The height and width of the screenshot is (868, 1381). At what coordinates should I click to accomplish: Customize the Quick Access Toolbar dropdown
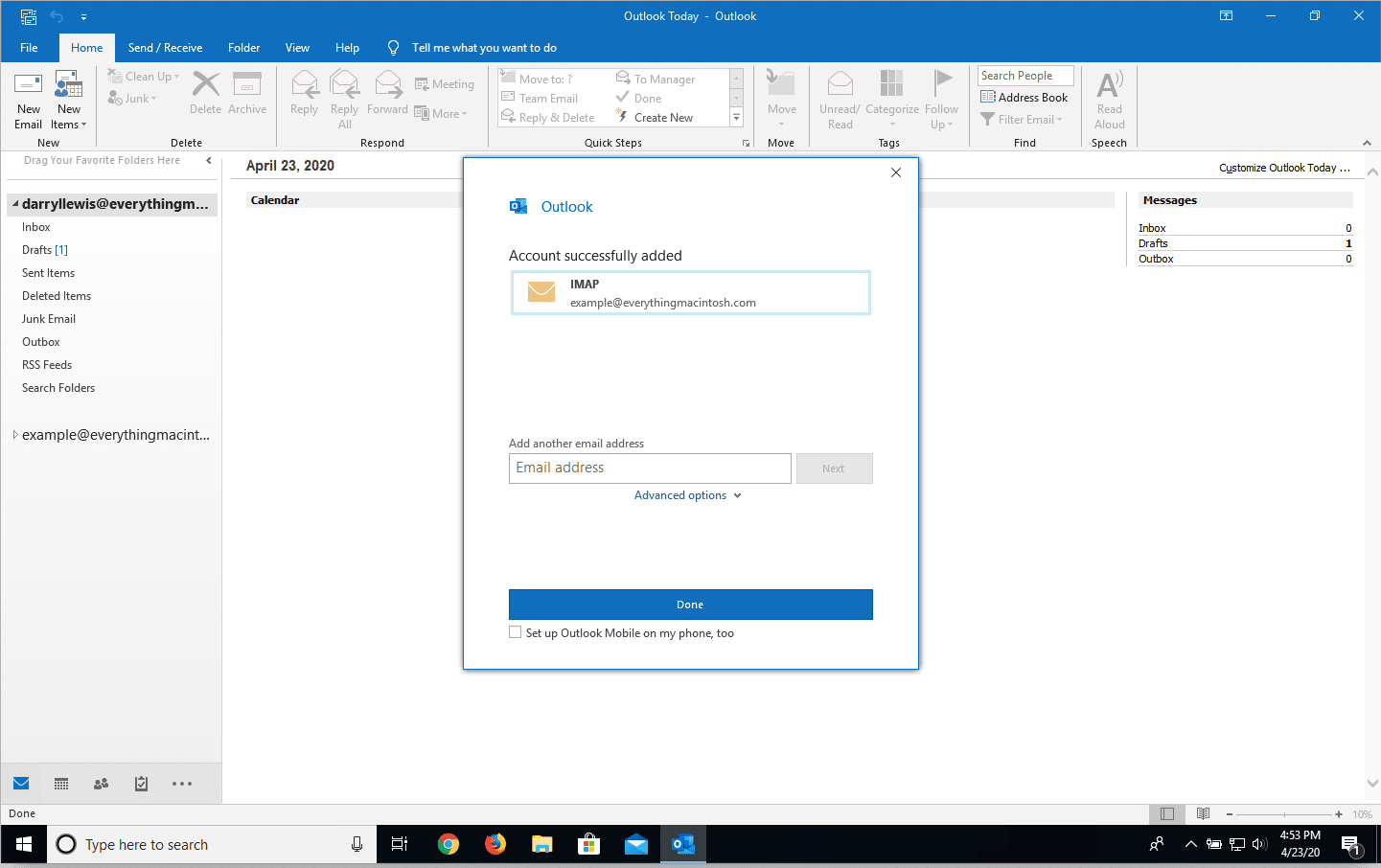point(83,16)
